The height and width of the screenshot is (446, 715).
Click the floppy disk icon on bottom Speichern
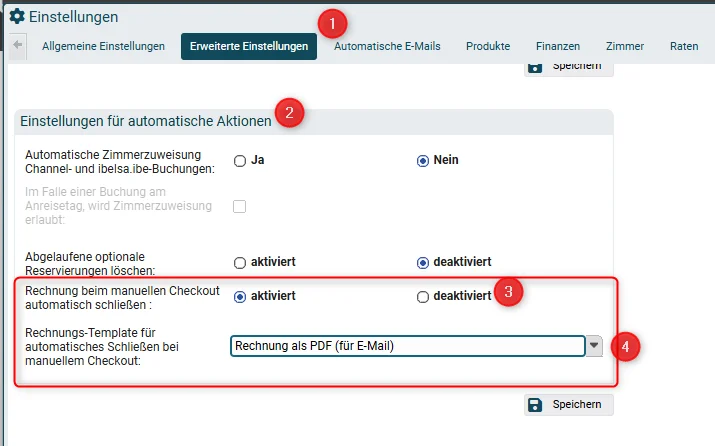tap(535, 405)
